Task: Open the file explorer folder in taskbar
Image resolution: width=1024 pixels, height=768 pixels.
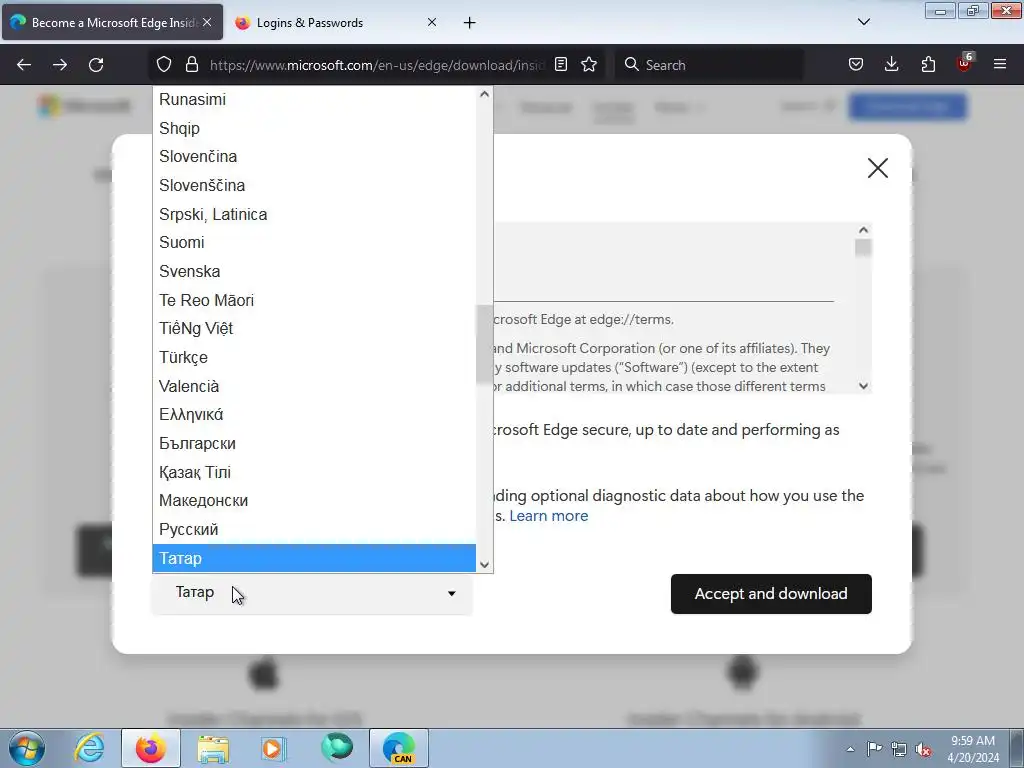Action: 214,748
